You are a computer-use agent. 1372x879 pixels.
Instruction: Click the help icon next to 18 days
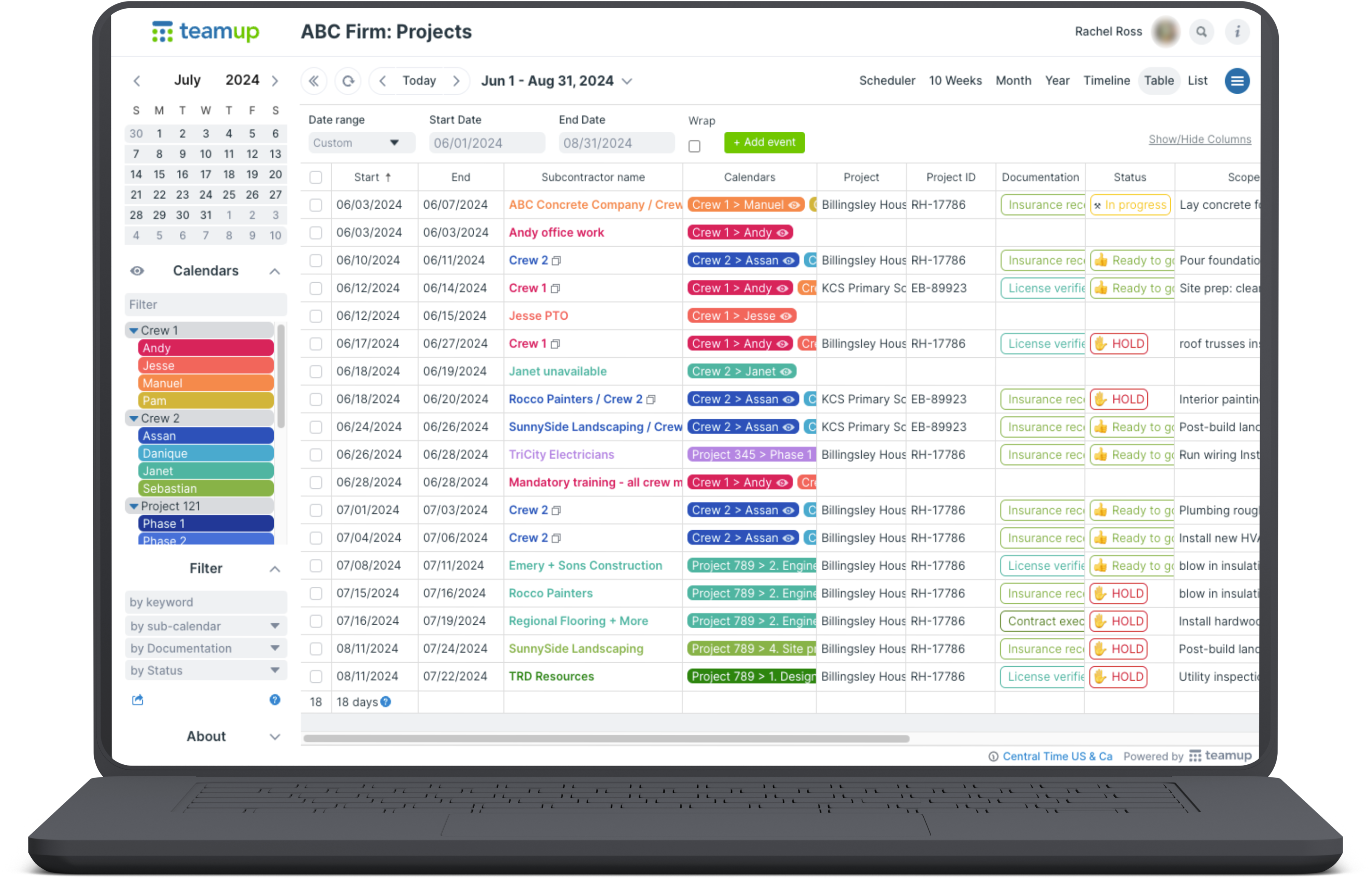point(386,702)
